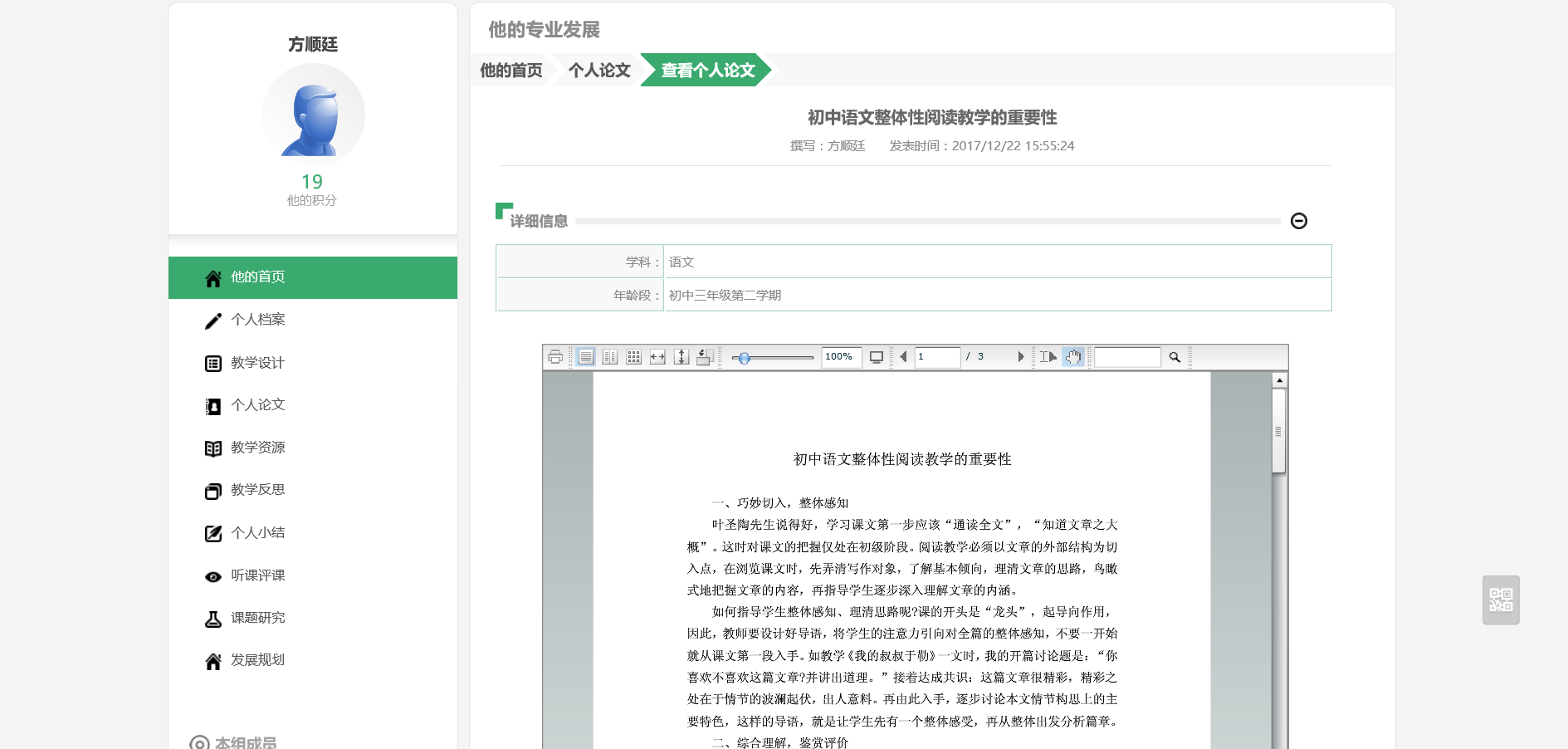The image size is (1568, 749).
Task: Open 听课评课 from the sidebar
Action: (x=257, y=575)
